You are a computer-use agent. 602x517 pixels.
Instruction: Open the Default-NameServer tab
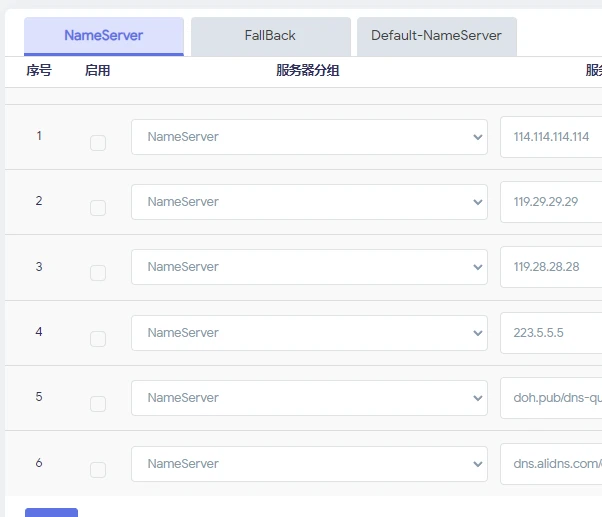coord(437,36)
